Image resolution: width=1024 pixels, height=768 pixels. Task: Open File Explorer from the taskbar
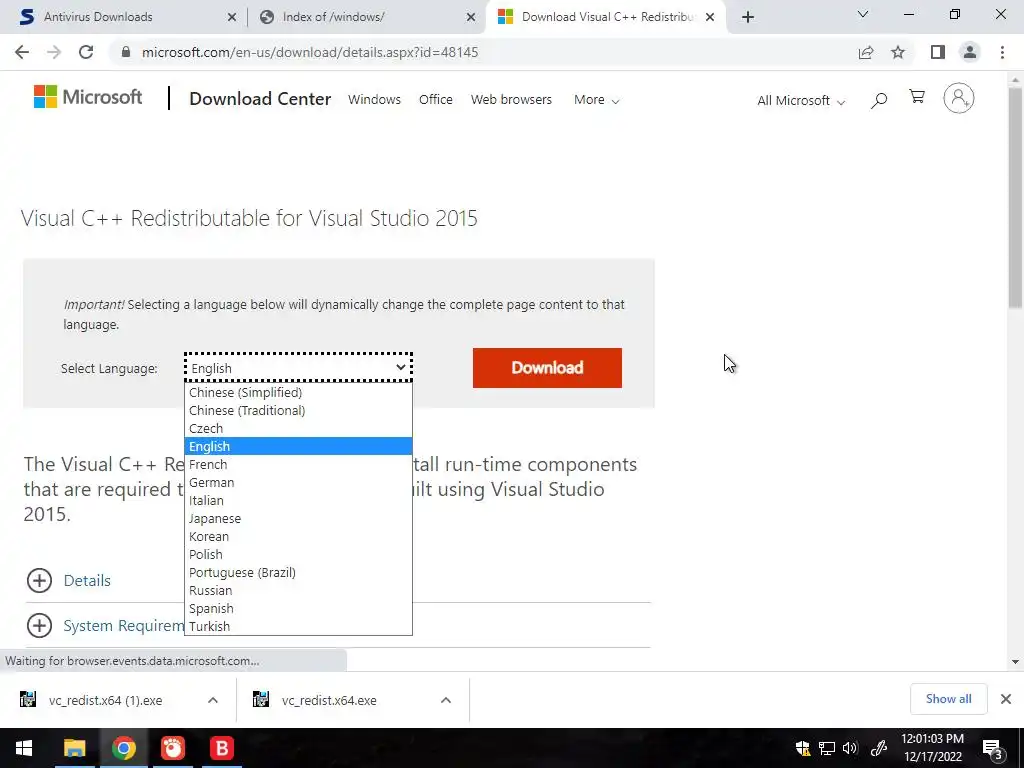coord(74,748)
